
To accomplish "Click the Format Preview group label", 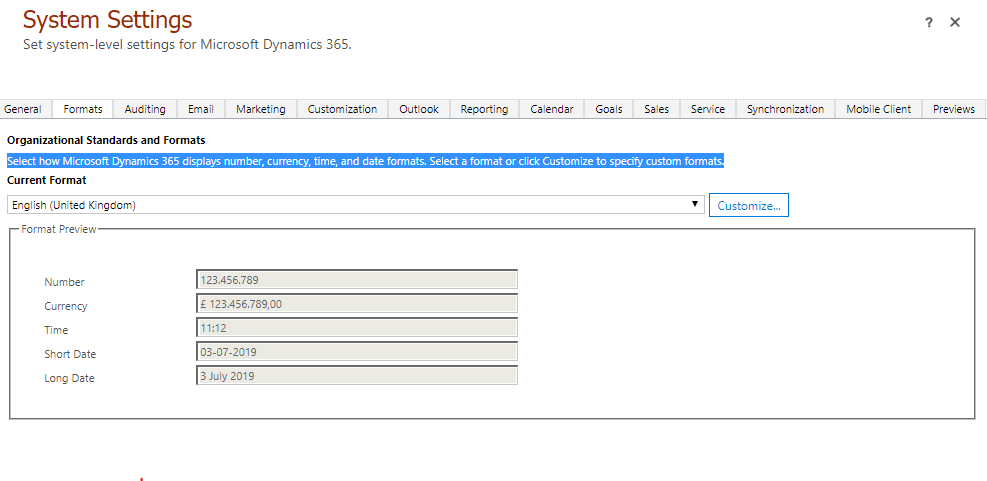I will click(x=59, y=229).
